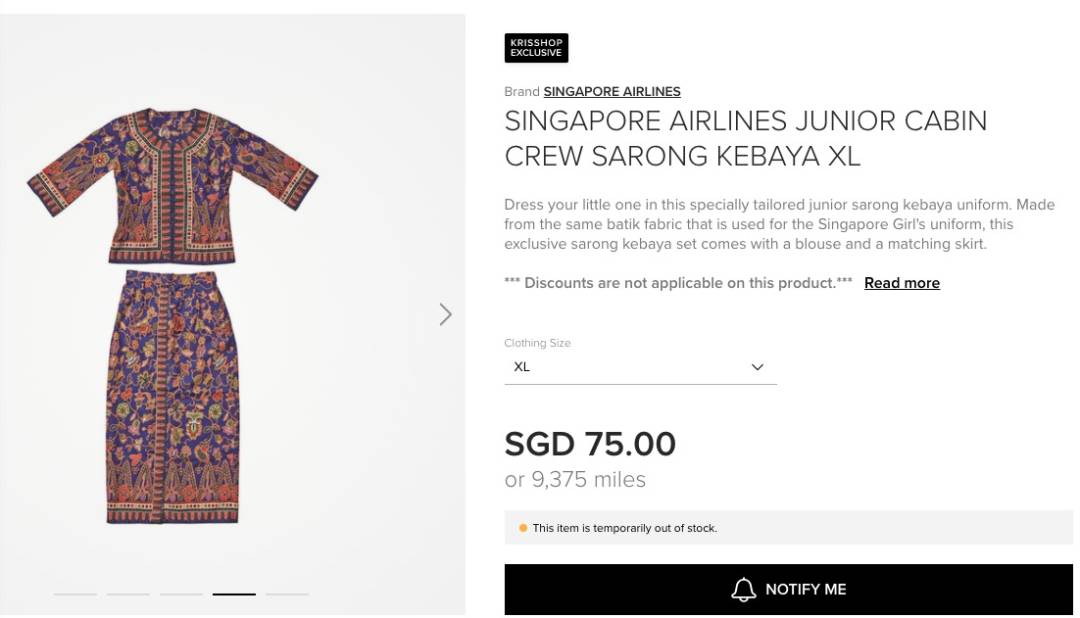Click the orange out-of-stock status dot
Screen dimensions: 1080x618
(x=523, y=528)
